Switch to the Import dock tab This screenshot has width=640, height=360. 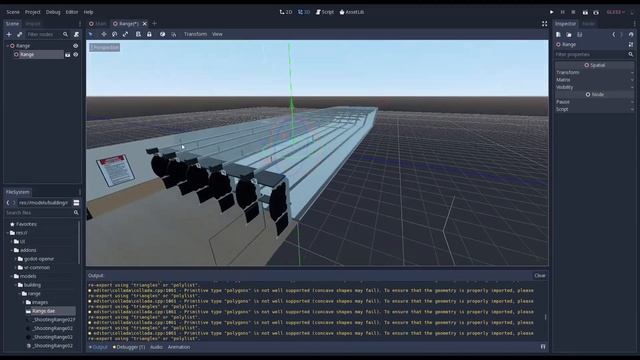pos(33,24)
